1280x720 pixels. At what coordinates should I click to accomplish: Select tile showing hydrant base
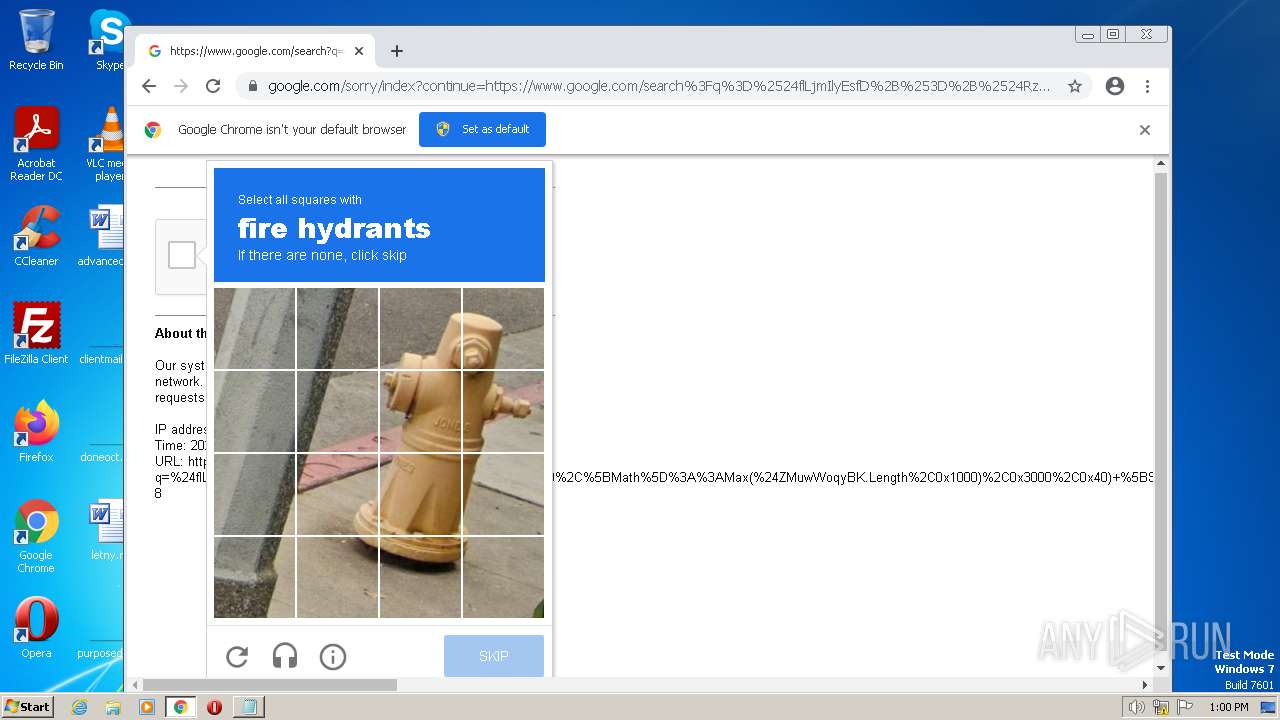tap(420, 577)
